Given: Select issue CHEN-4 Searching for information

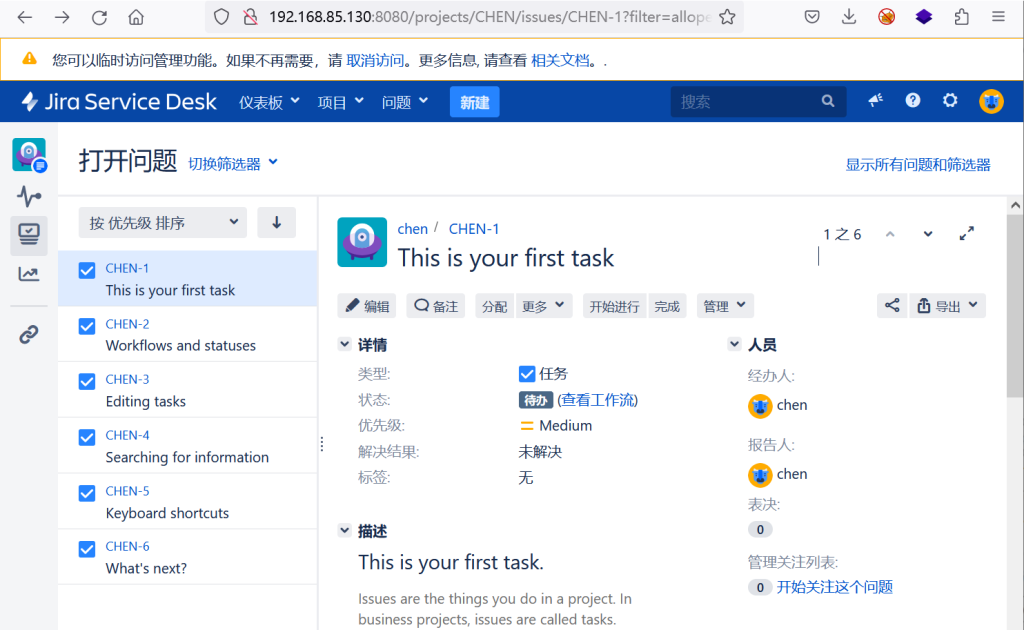Looking at the screenshot, I should (188, 446).
